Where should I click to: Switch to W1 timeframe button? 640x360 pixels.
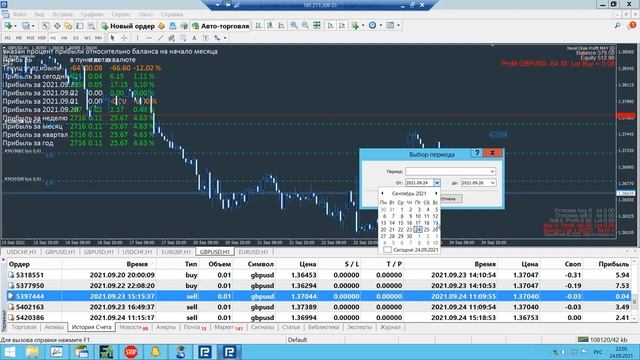coord(87,38)
